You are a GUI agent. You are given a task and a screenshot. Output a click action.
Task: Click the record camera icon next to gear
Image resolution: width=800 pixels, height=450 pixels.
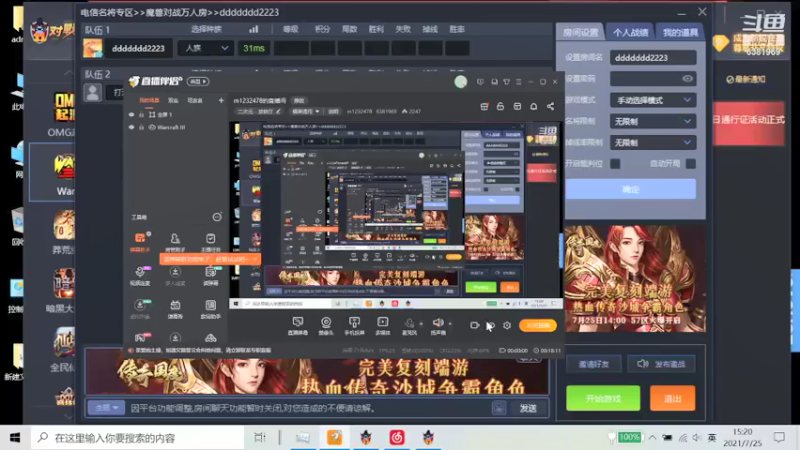click(474, 325)
